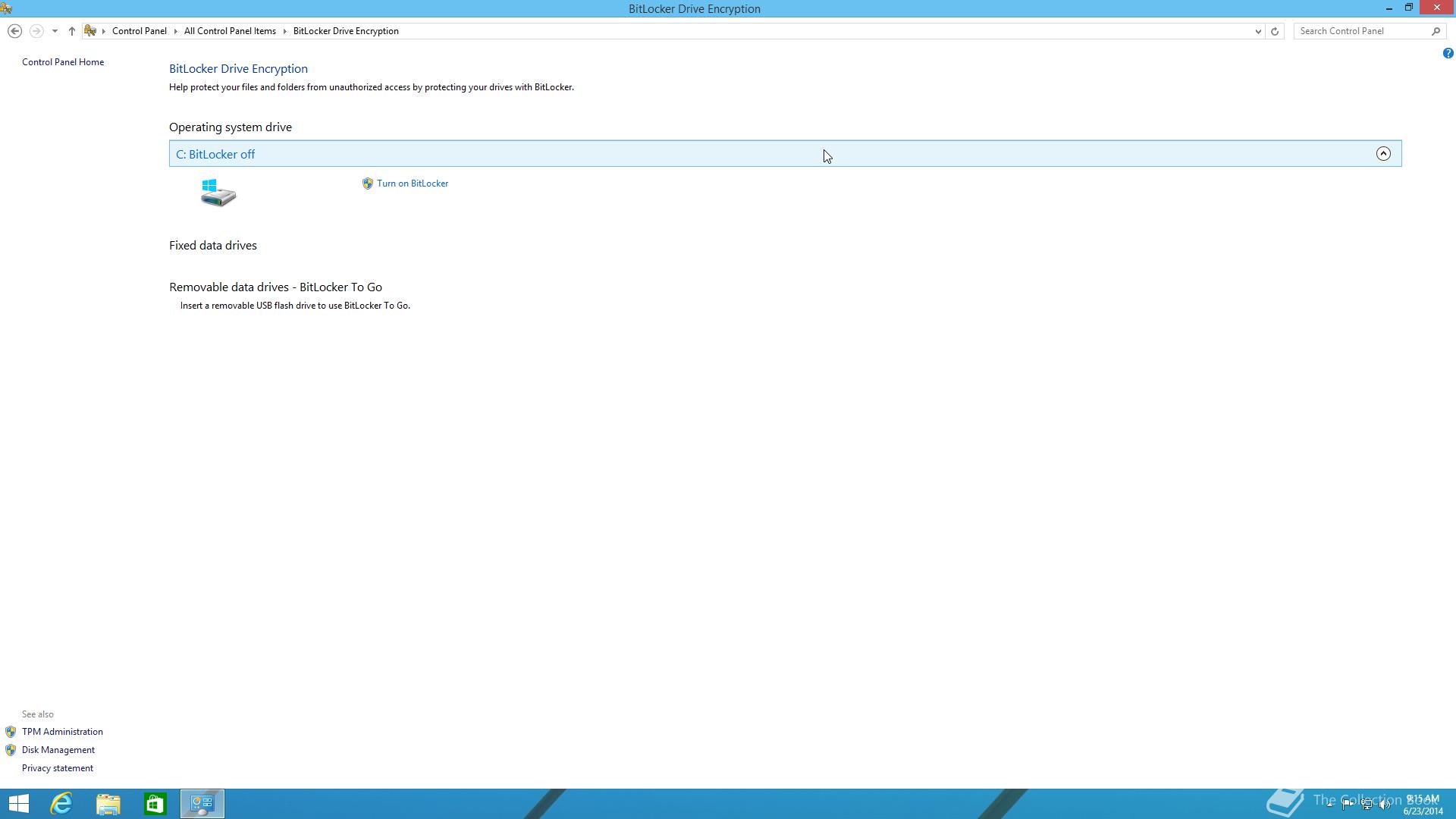
Task: Open the volume speaker tray icon
Action: coord(1385,805)
